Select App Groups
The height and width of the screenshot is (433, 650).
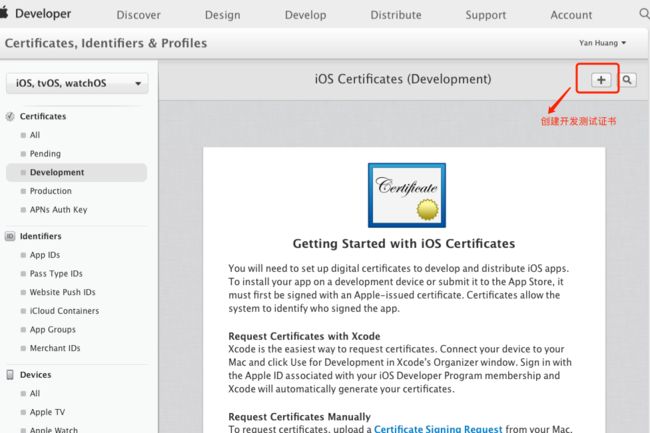53,329
